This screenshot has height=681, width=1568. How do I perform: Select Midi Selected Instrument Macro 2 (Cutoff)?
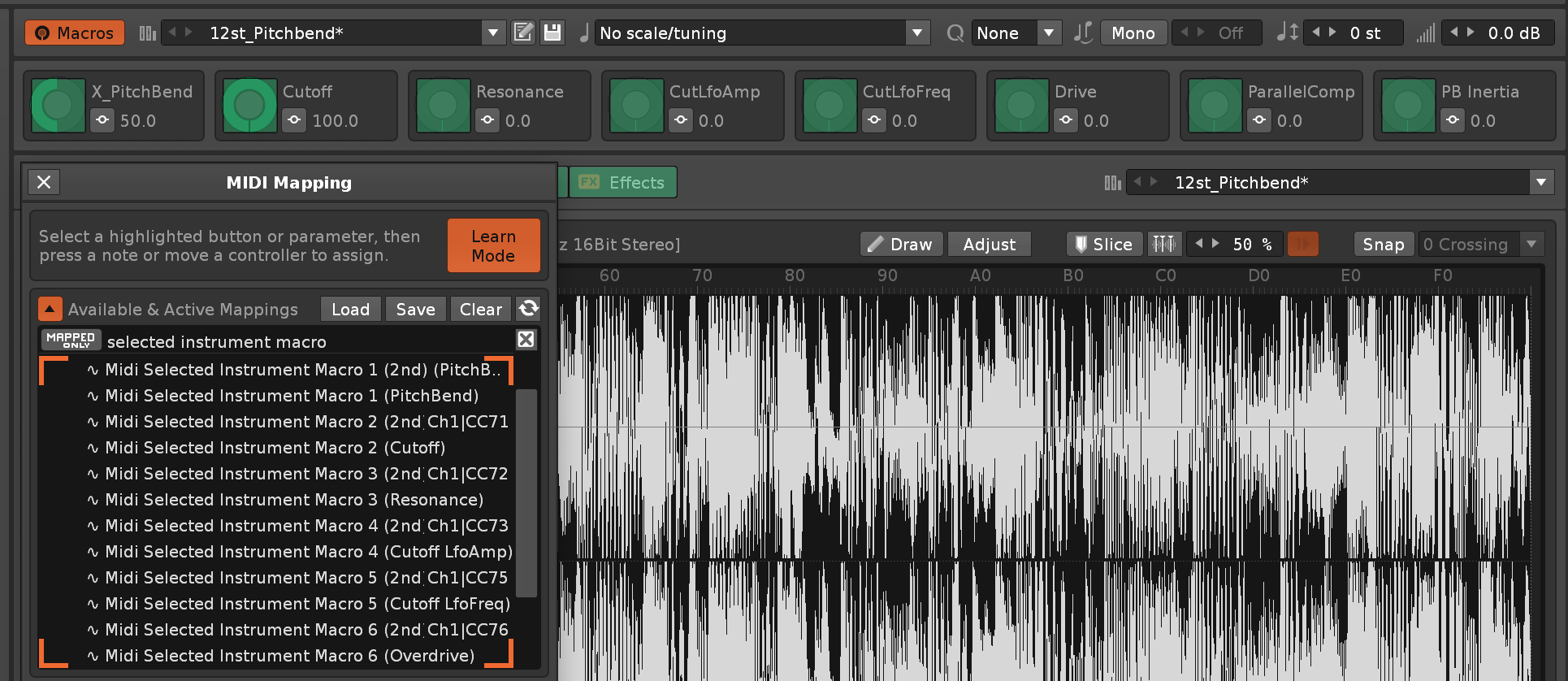275,448
